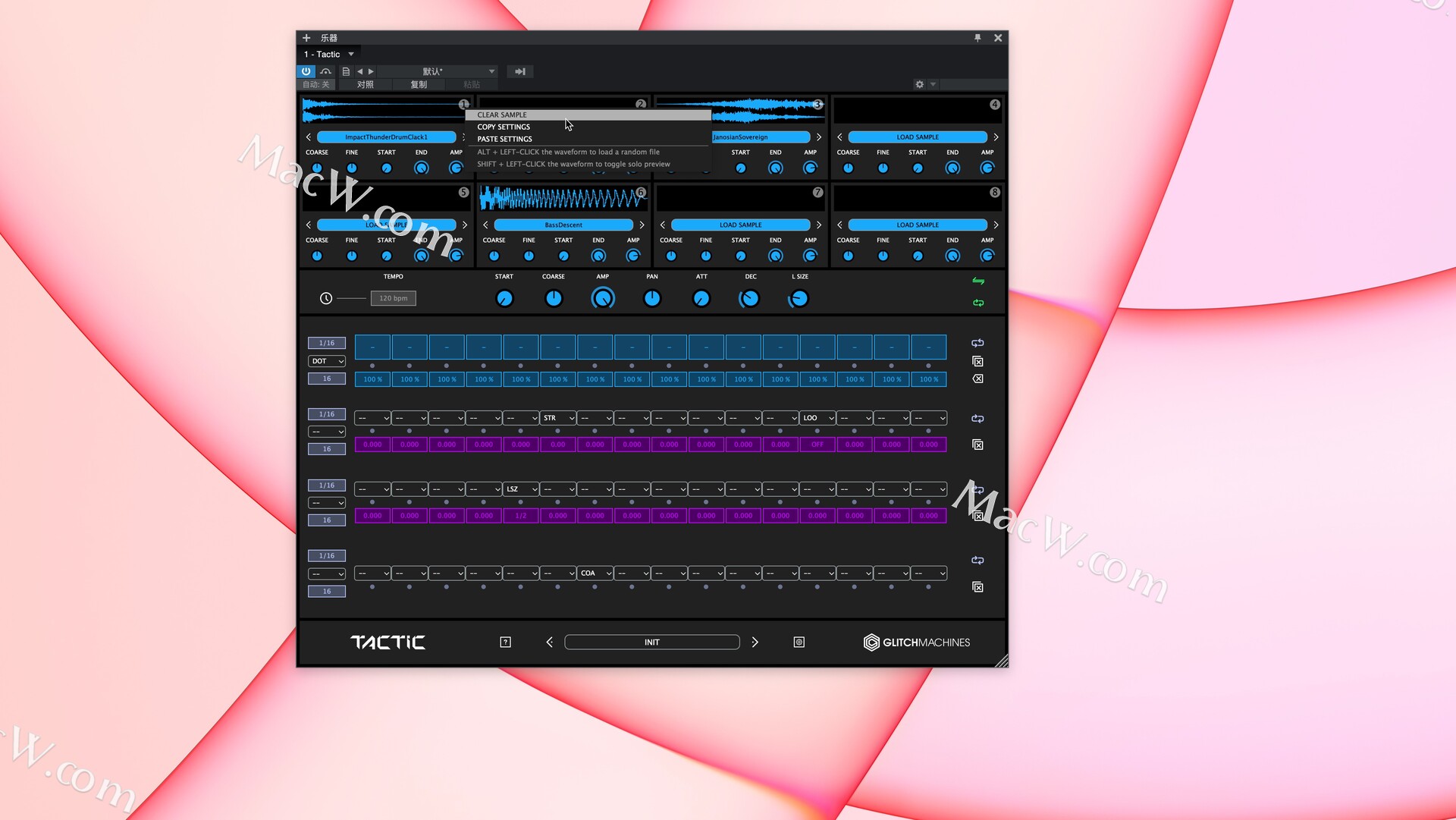Viewport: 1456px width, 820px height.
Task: Randomize trigger row with loop-arrow icon
Action: click(977, 343)
